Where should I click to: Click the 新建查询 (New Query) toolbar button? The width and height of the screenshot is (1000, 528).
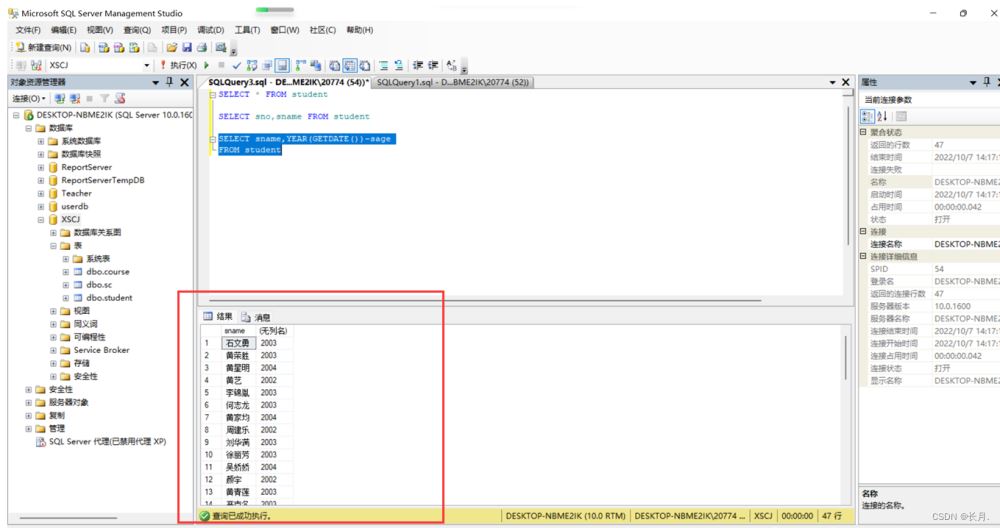pos(44,47)
